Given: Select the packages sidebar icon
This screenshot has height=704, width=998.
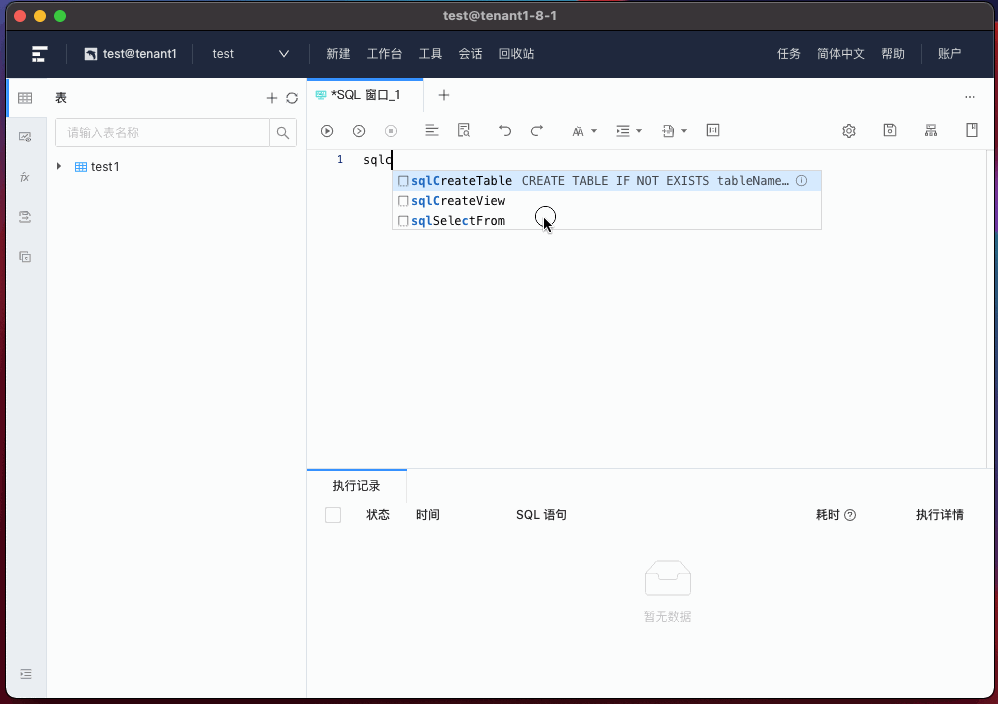Looking at the screenshot, I should 25,257.
